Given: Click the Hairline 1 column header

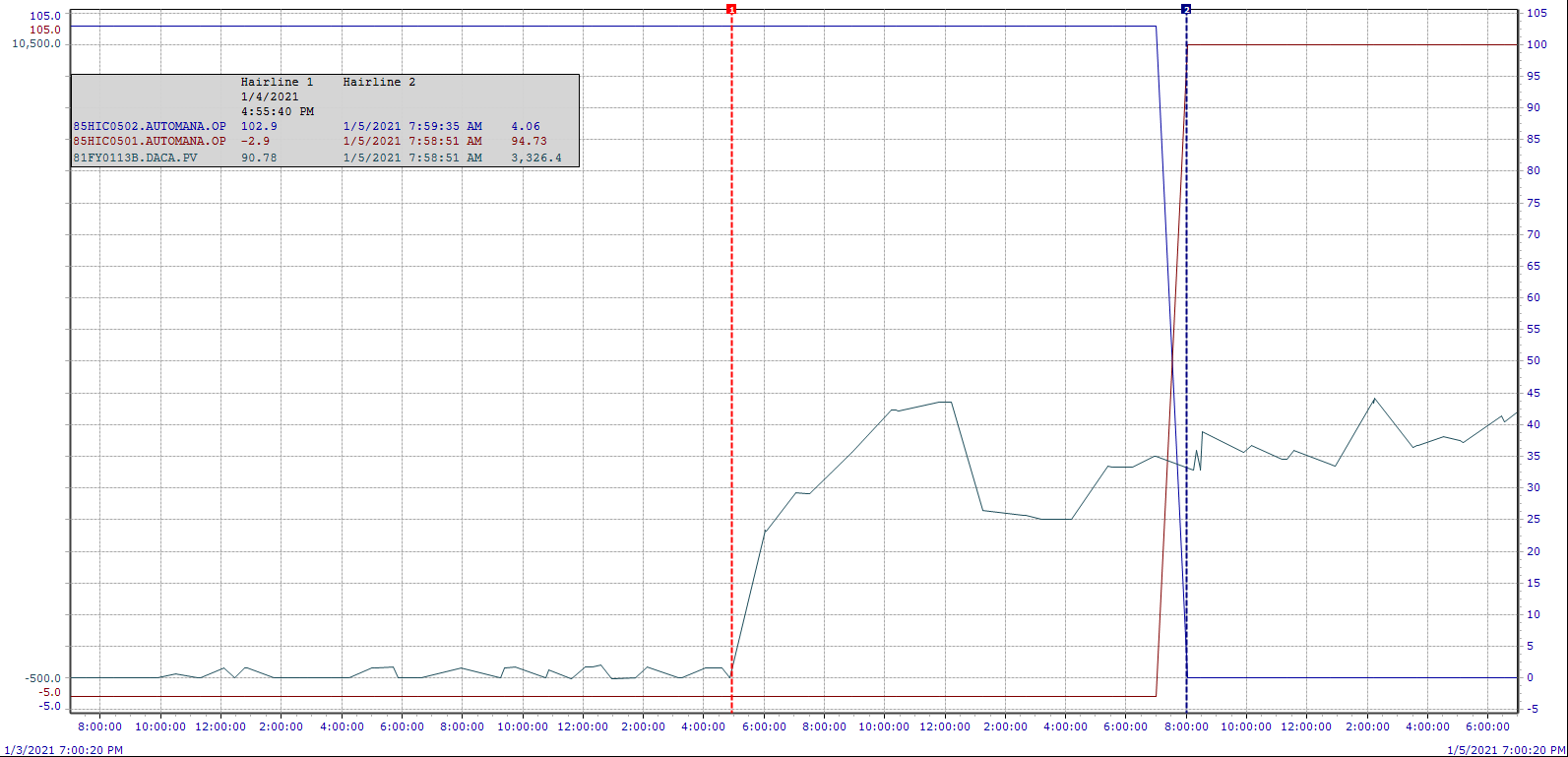Looking at the screenshot, I should click(277, 82).
